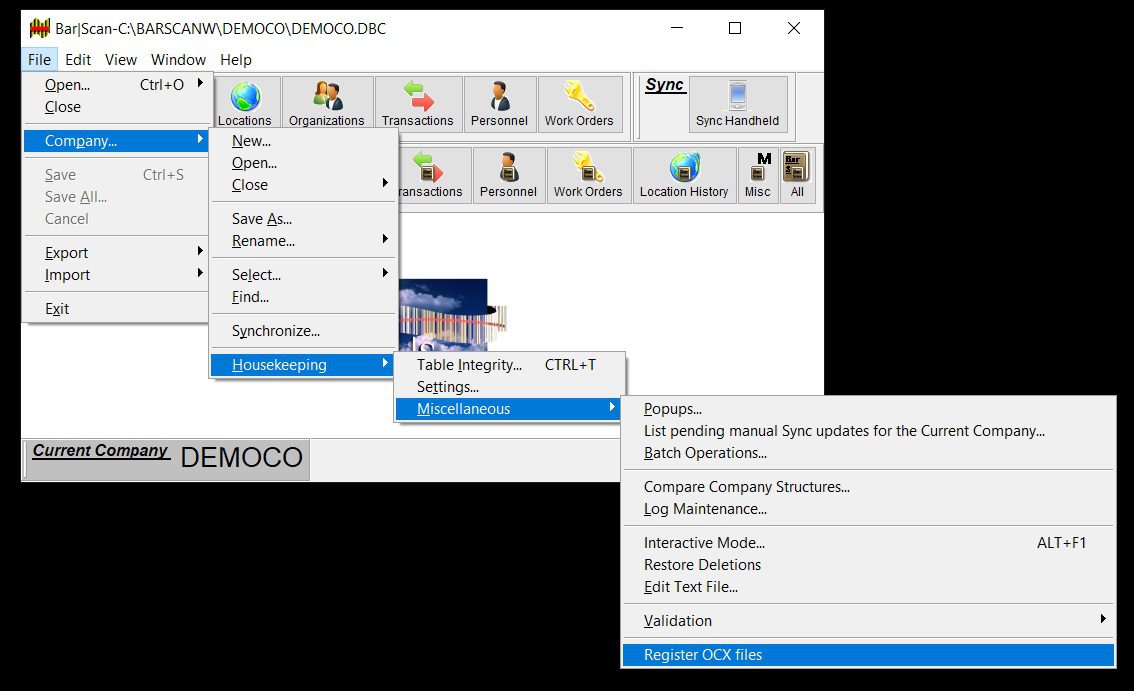Choose Edit Text File...
This screenshot has height=691, width=1134.
click(868, 587)
